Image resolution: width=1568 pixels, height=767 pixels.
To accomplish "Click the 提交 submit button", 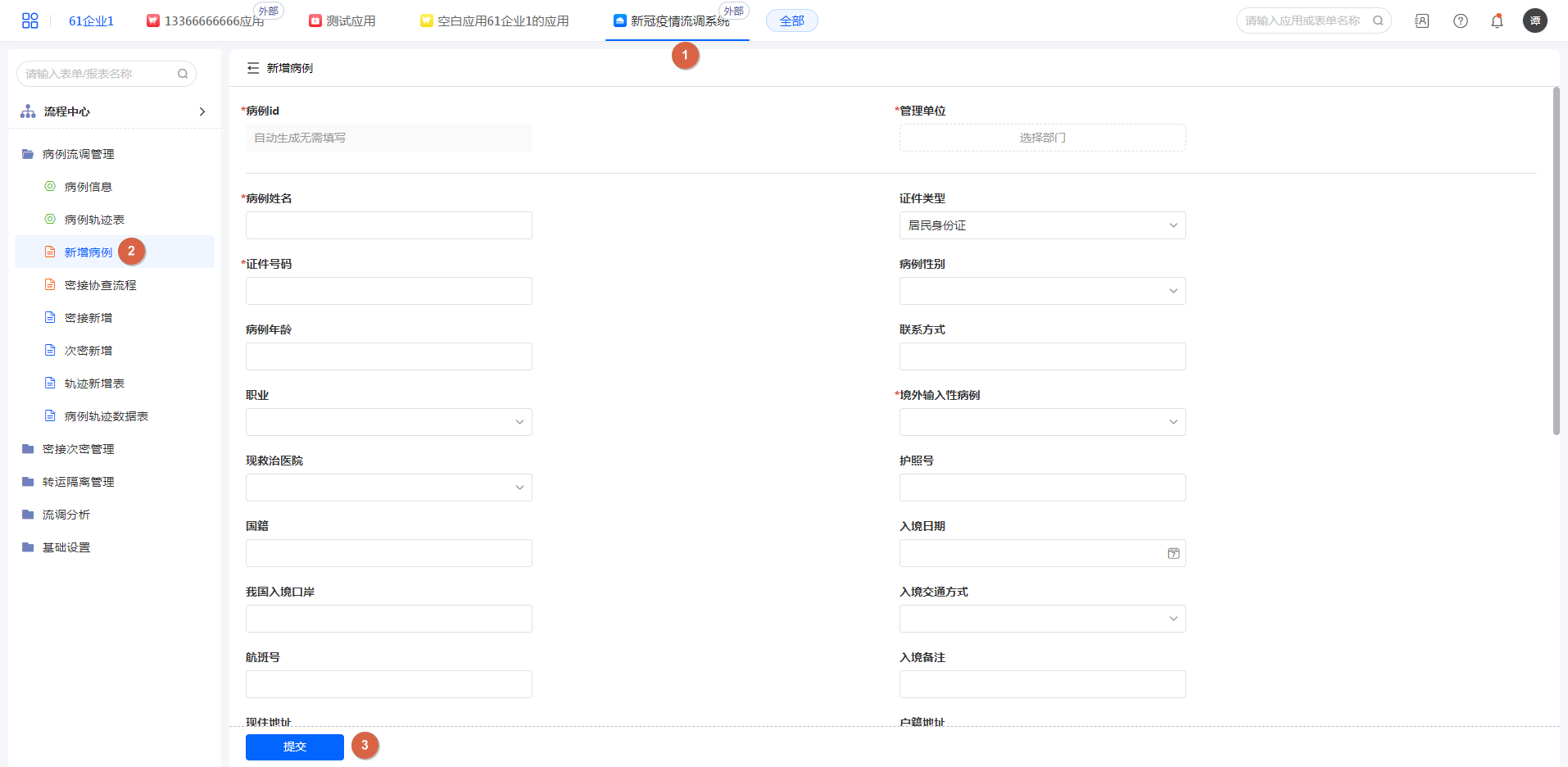I will tap(294, 747).
